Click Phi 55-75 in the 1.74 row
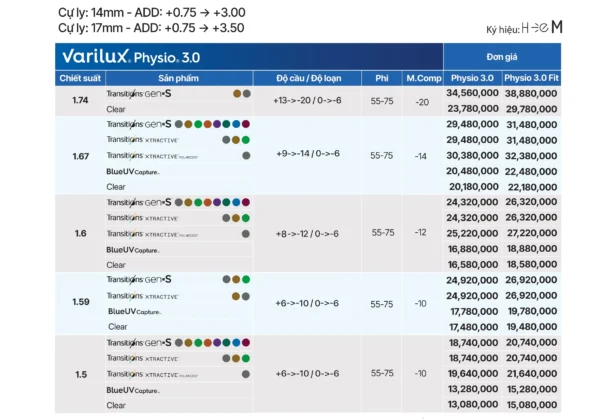 pyautogui.click(x=382, y=101)
